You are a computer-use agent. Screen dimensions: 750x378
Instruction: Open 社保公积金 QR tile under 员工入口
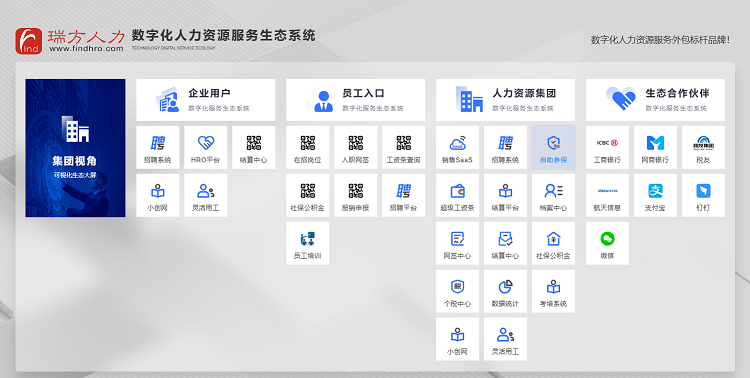point(308,195)
